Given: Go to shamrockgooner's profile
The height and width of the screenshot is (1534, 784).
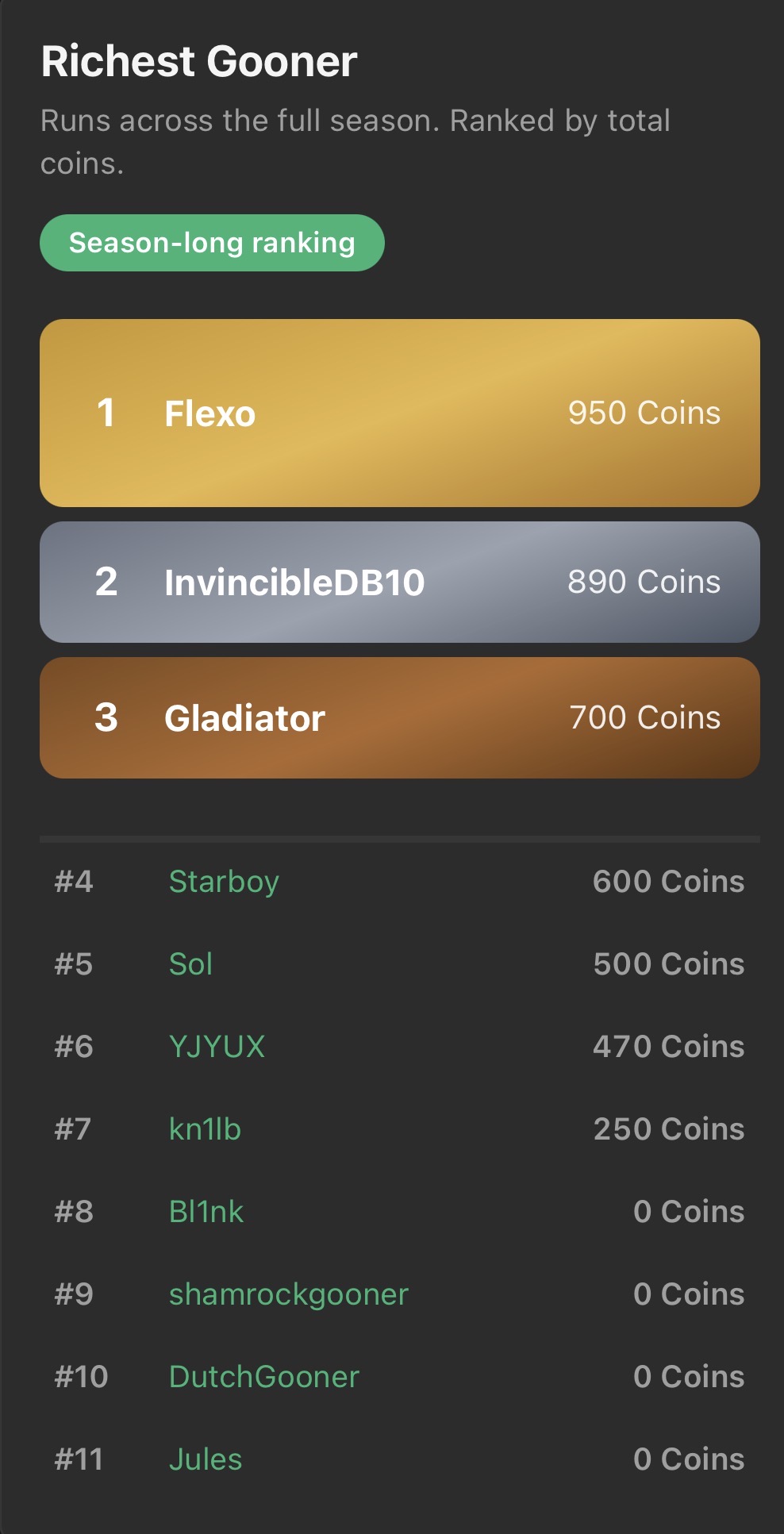Looking at the screenshot, I should (288, 1294).
